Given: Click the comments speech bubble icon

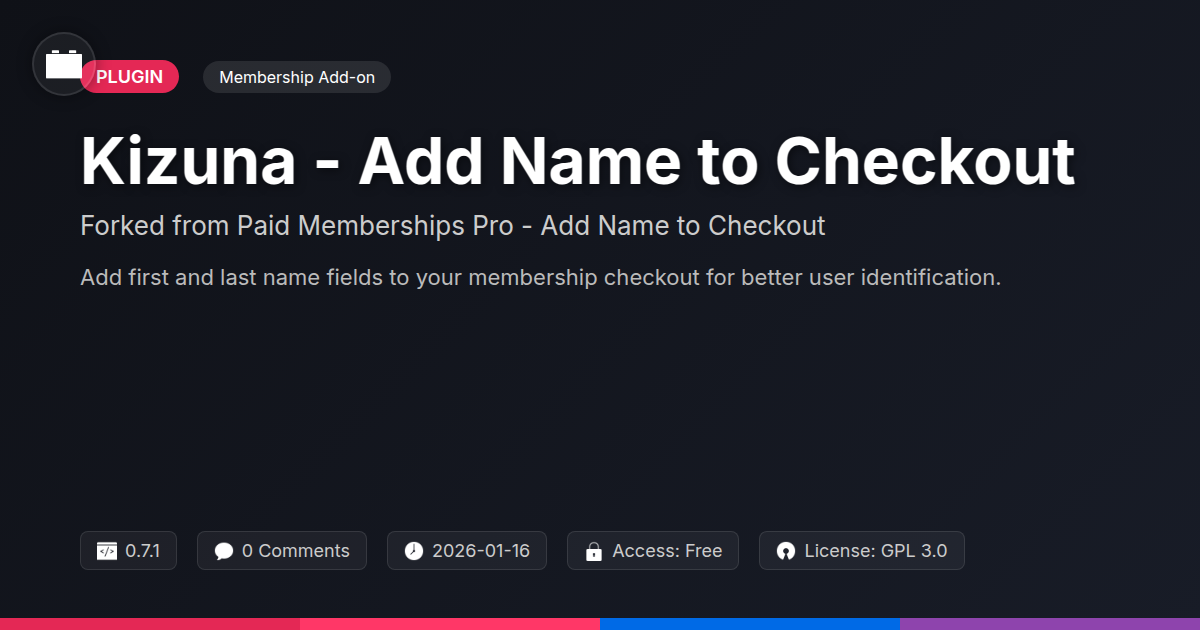Looking at the screenshot, I should click(224, 551).
